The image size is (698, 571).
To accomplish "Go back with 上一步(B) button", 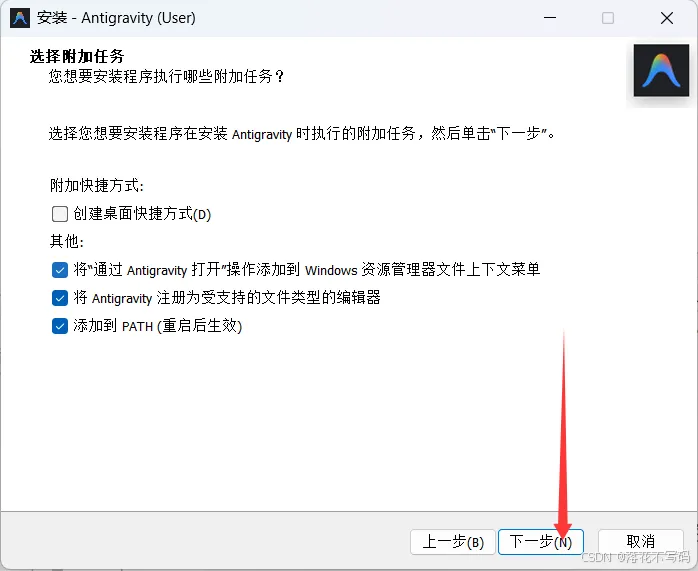I will coord(453,542).
